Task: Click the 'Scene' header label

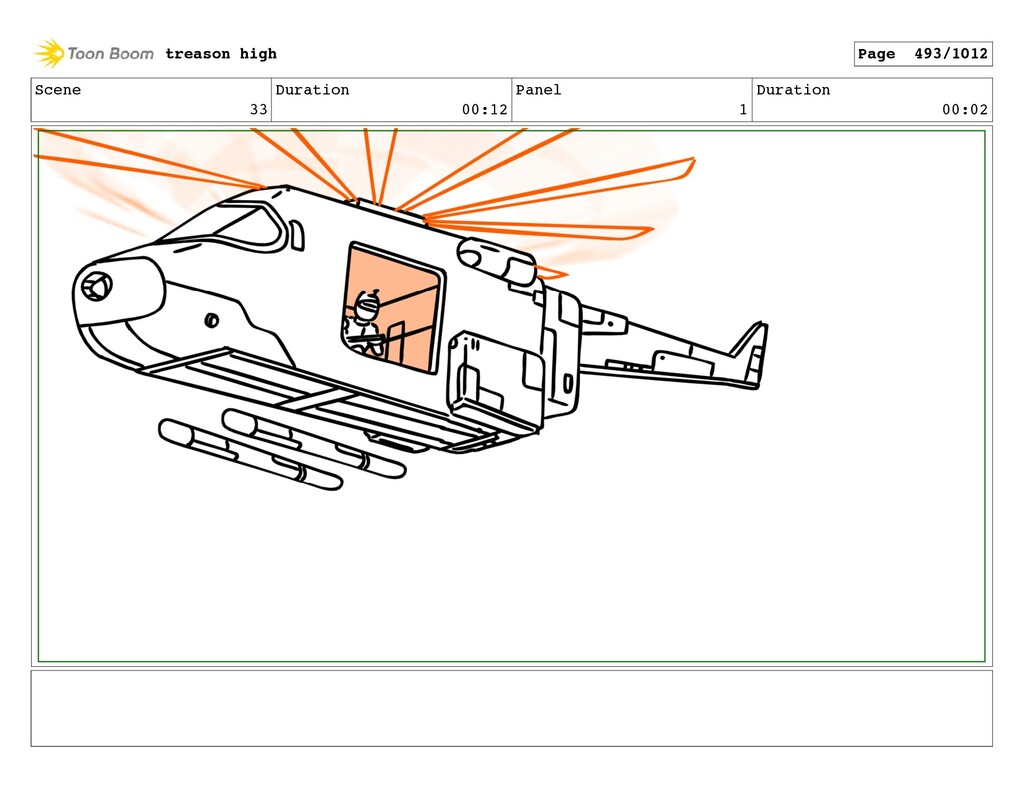Action: coord(58,90)
